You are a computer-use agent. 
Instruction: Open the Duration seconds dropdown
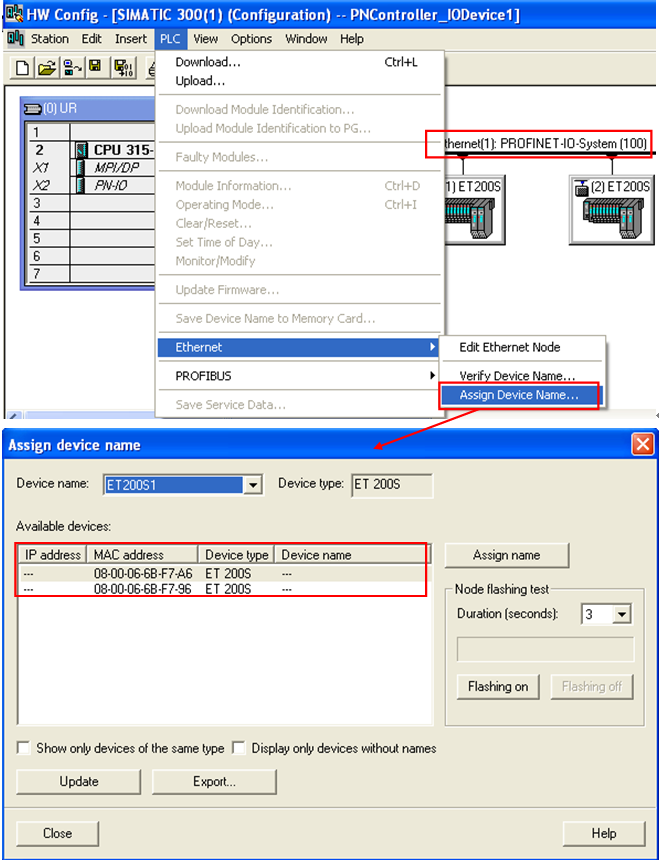point(622,614)
